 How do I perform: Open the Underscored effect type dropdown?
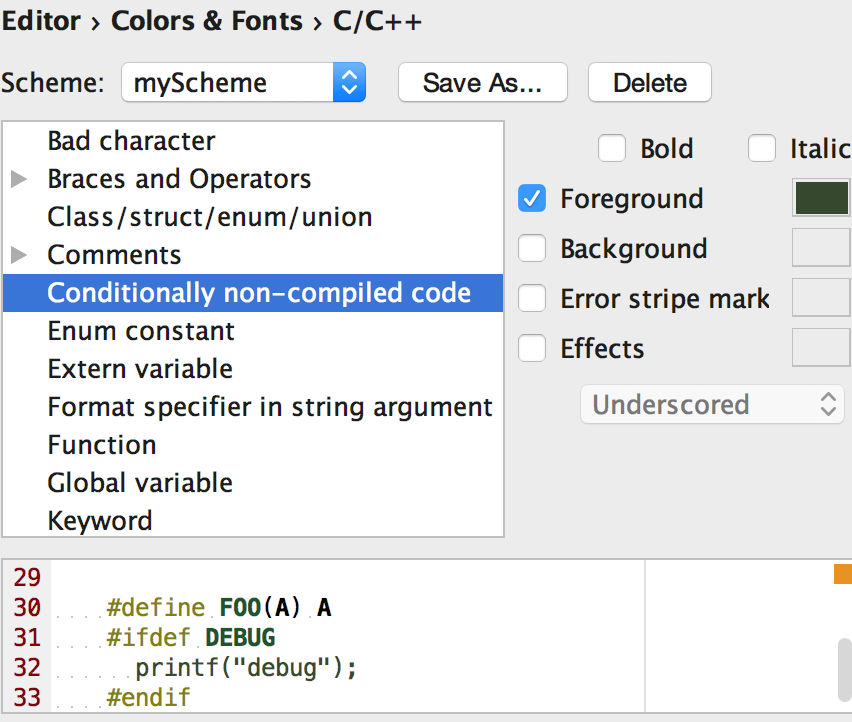coord(713,405)
